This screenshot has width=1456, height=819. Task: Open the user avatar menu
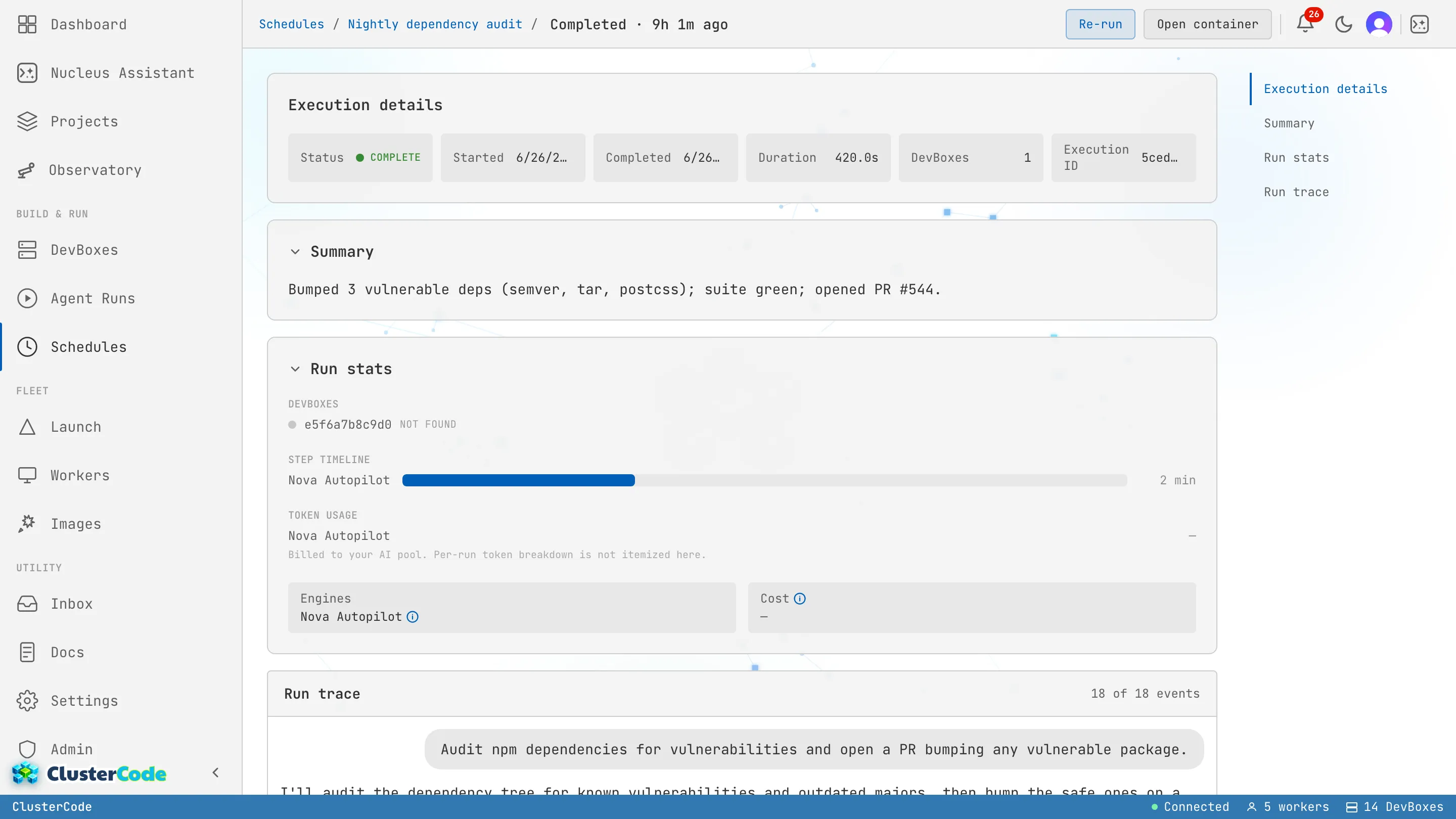pos(1379,24)
